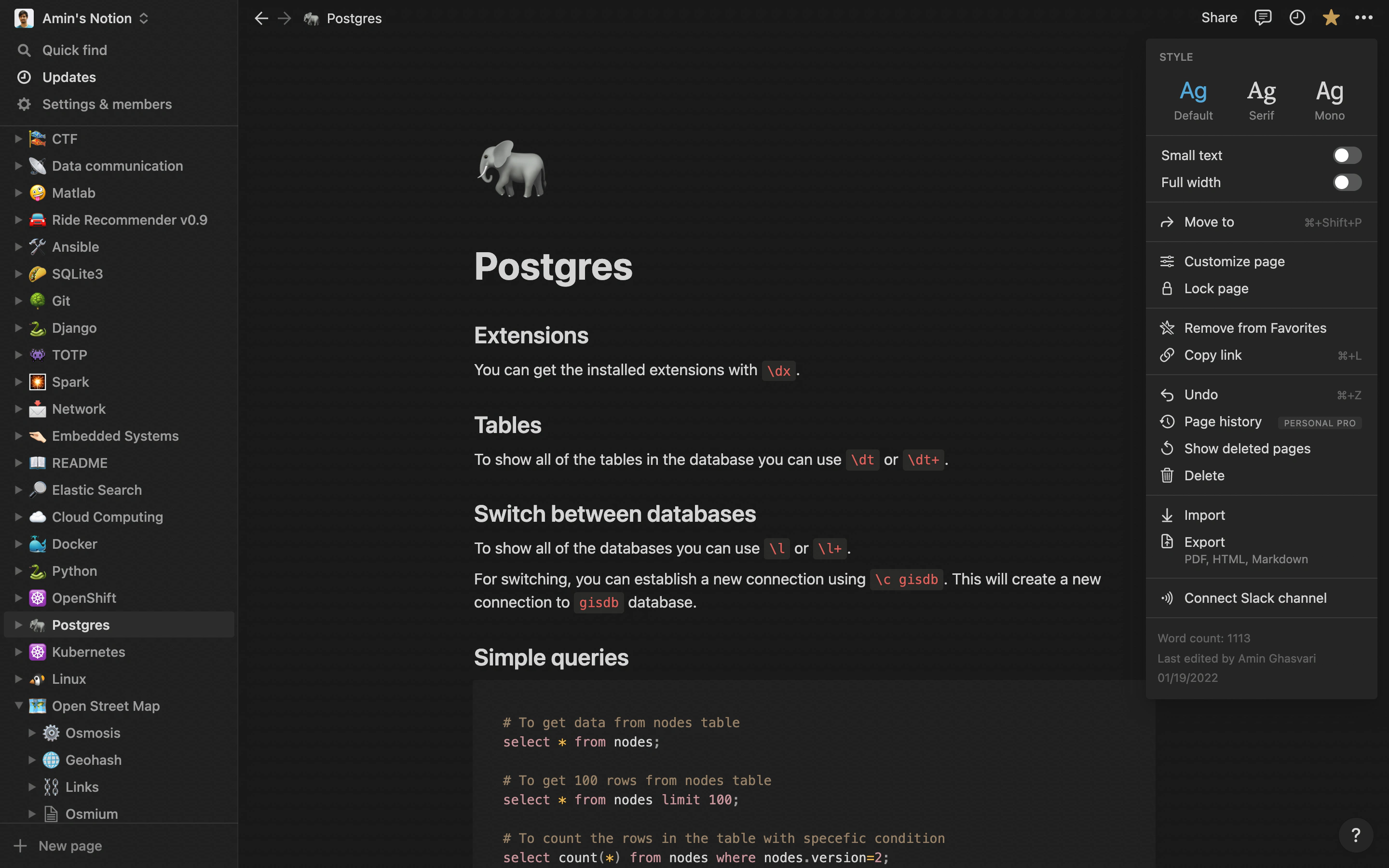Click the elephant page icon above title
This screenshot has width=1389, height=868.
(512, 169)
